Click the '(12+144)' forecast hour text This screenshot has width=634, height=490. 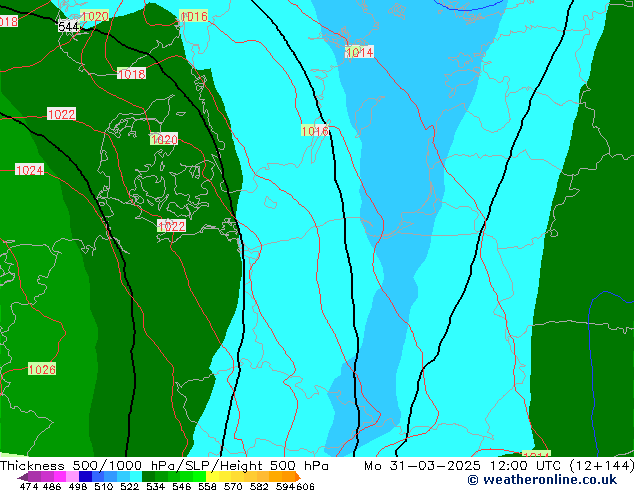point(601,466)
